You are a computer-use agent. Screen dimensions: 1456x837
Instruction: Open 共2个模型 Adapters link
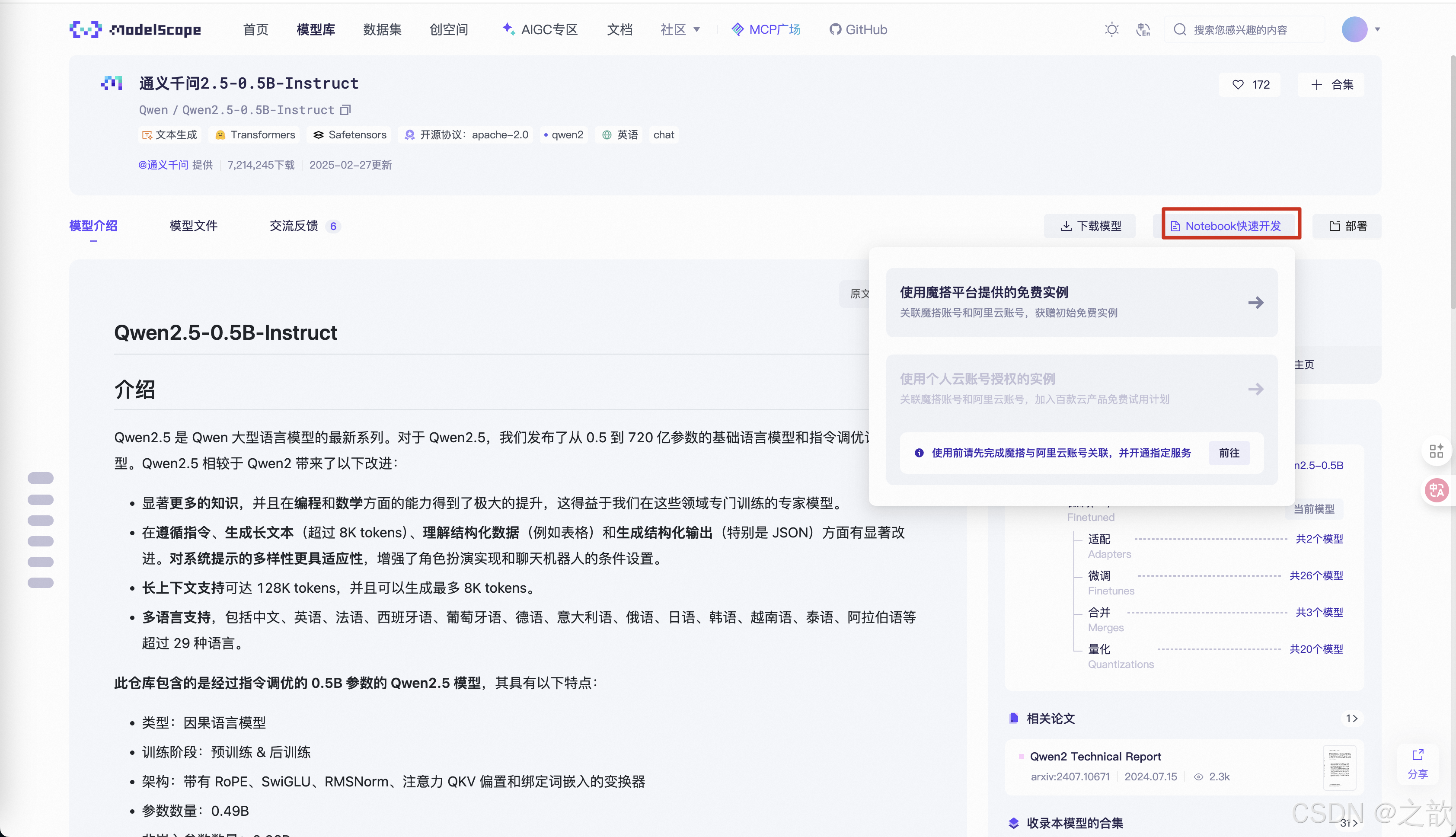(1319, 539)
